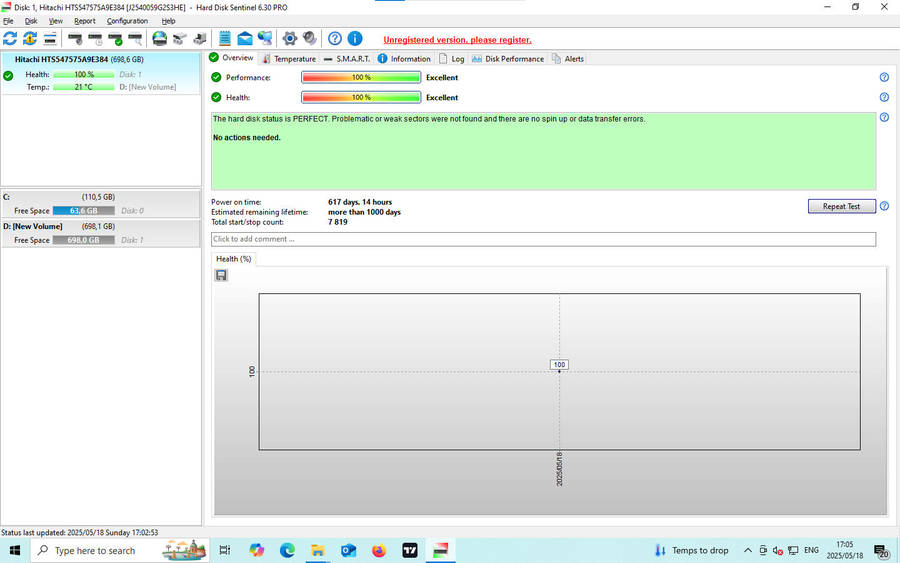Screen dimensions: 900x563
Task: Click help icon next to Performance bar
Action: [x=884, y=77]
